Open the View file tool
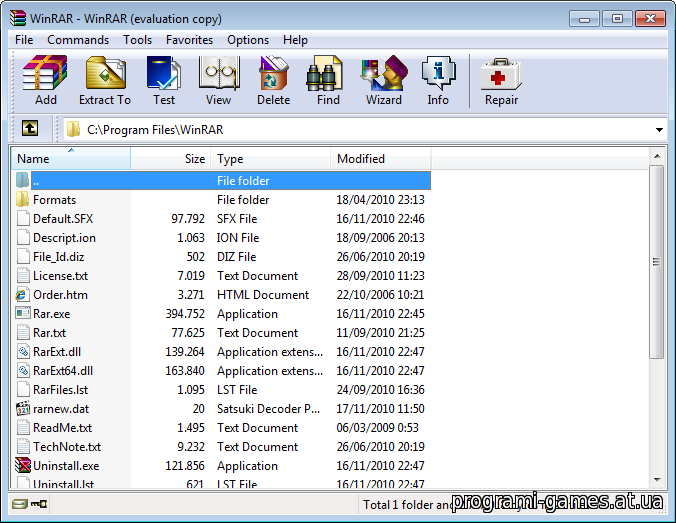Image resolution: width=676 pixels, height=523 pixels. (219, 81)
